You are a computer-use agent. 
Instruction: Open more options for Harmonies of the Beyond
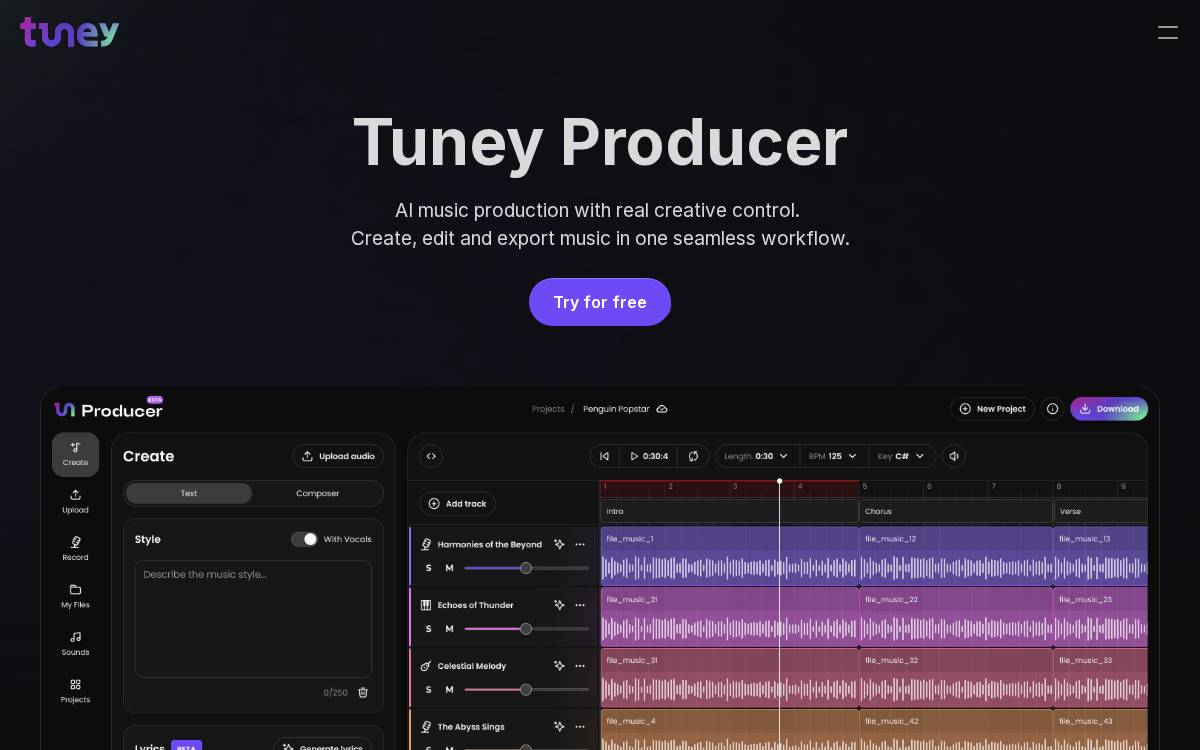click(x=580, y=545)
